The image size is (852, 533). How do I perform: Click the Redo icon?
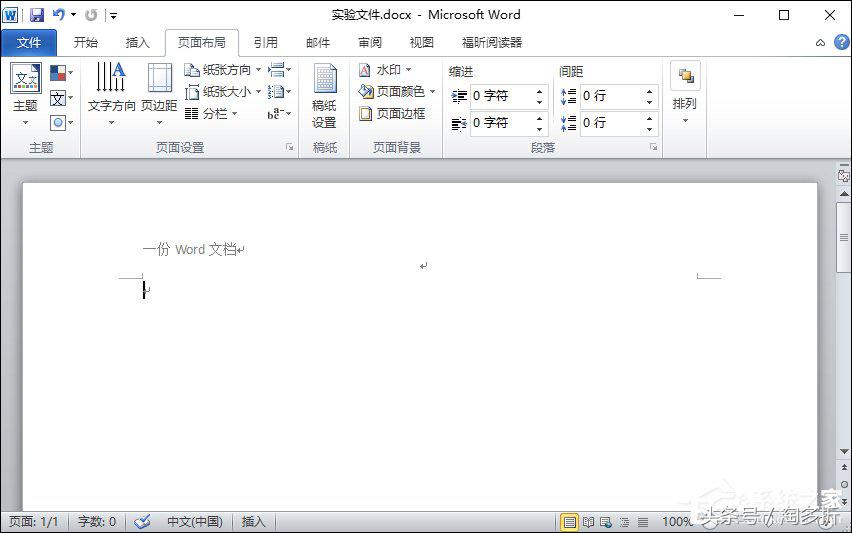[x=91, y=15]
